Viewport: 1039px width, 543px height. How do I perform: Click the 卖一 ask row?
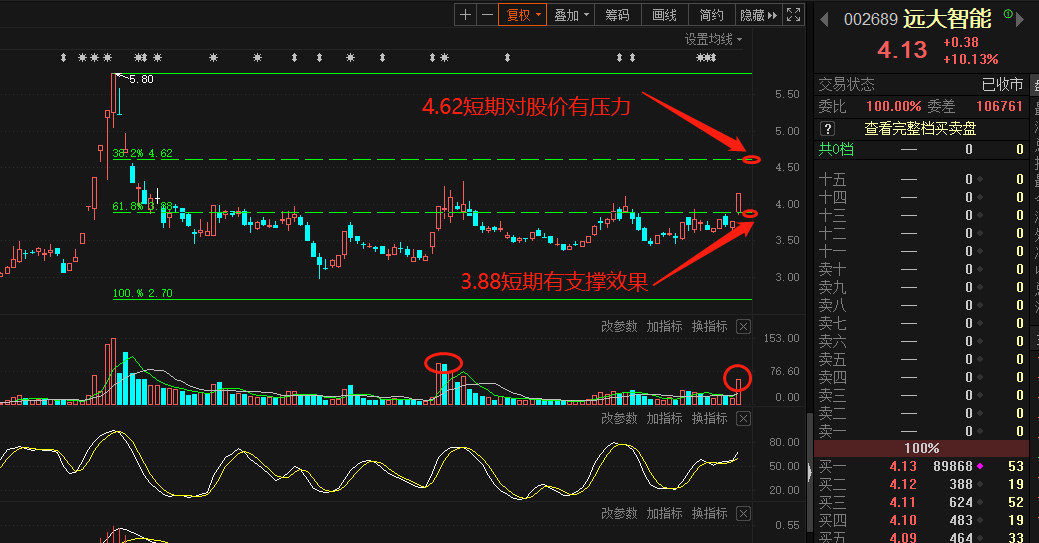tap(921, 431)
